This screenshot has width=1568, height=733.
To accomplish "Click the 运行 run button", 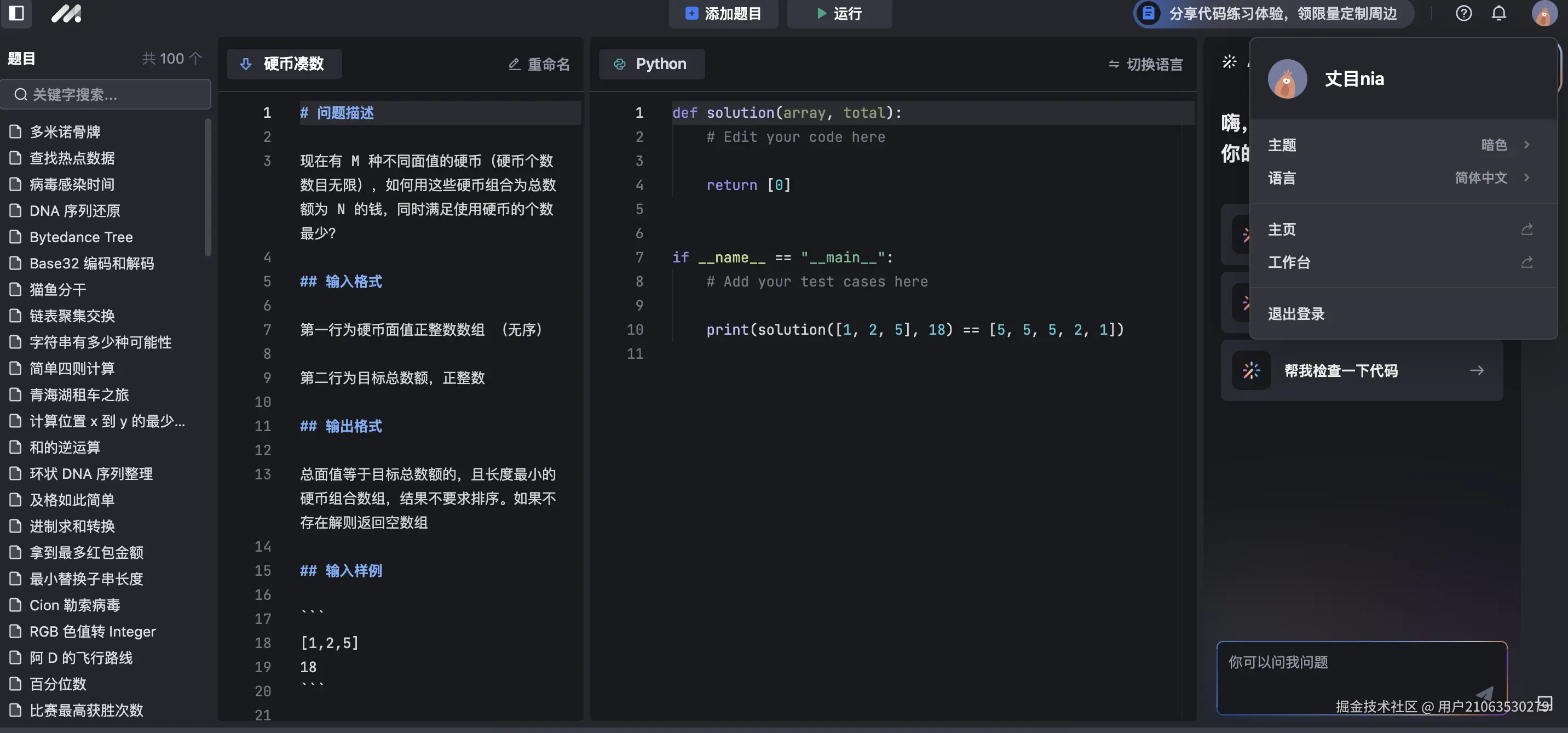I will (839, 13).
